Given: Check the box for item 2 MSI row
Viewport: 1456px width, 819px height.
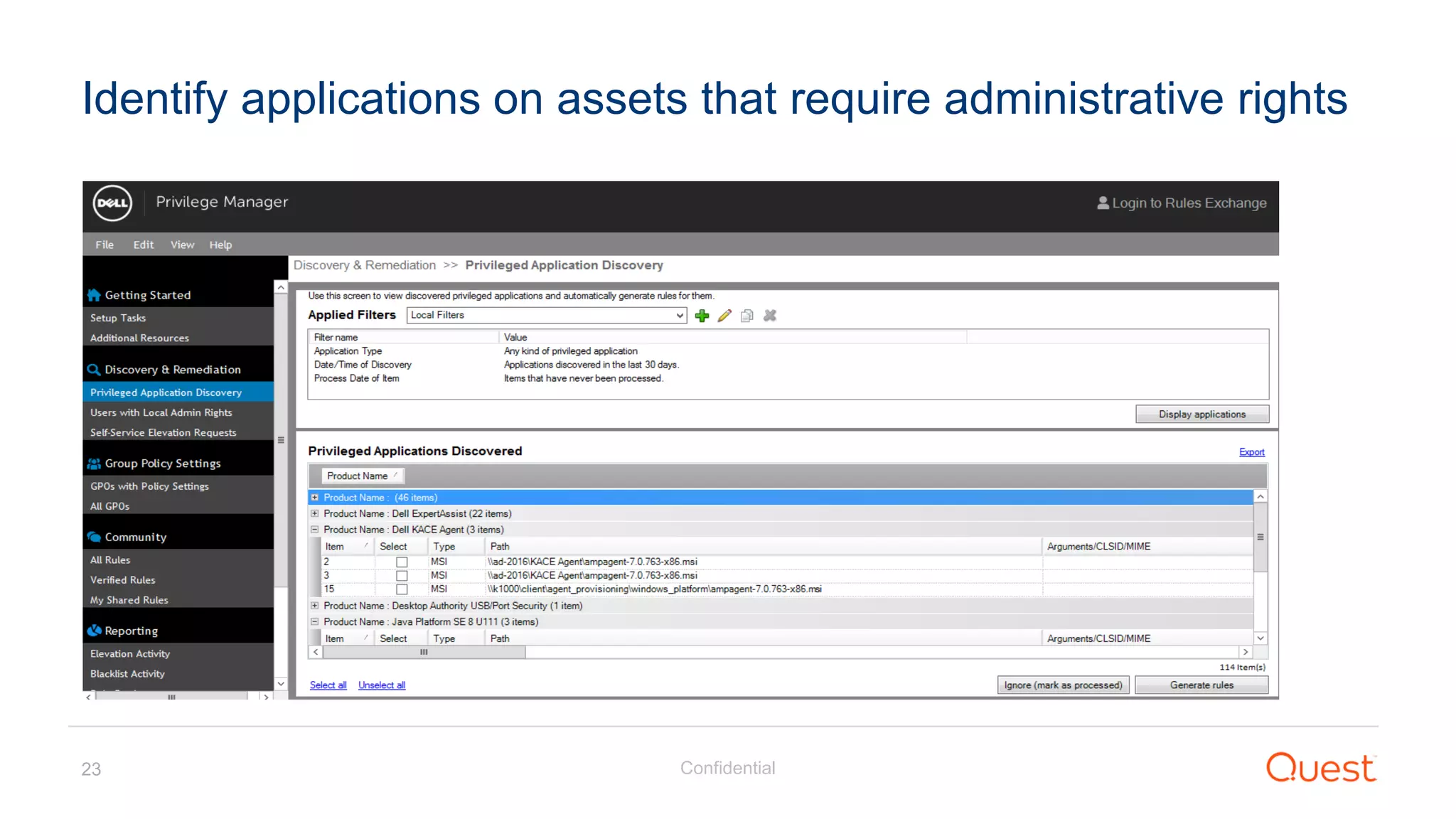Looking at the screenshot, I should [x=402, y=562].
